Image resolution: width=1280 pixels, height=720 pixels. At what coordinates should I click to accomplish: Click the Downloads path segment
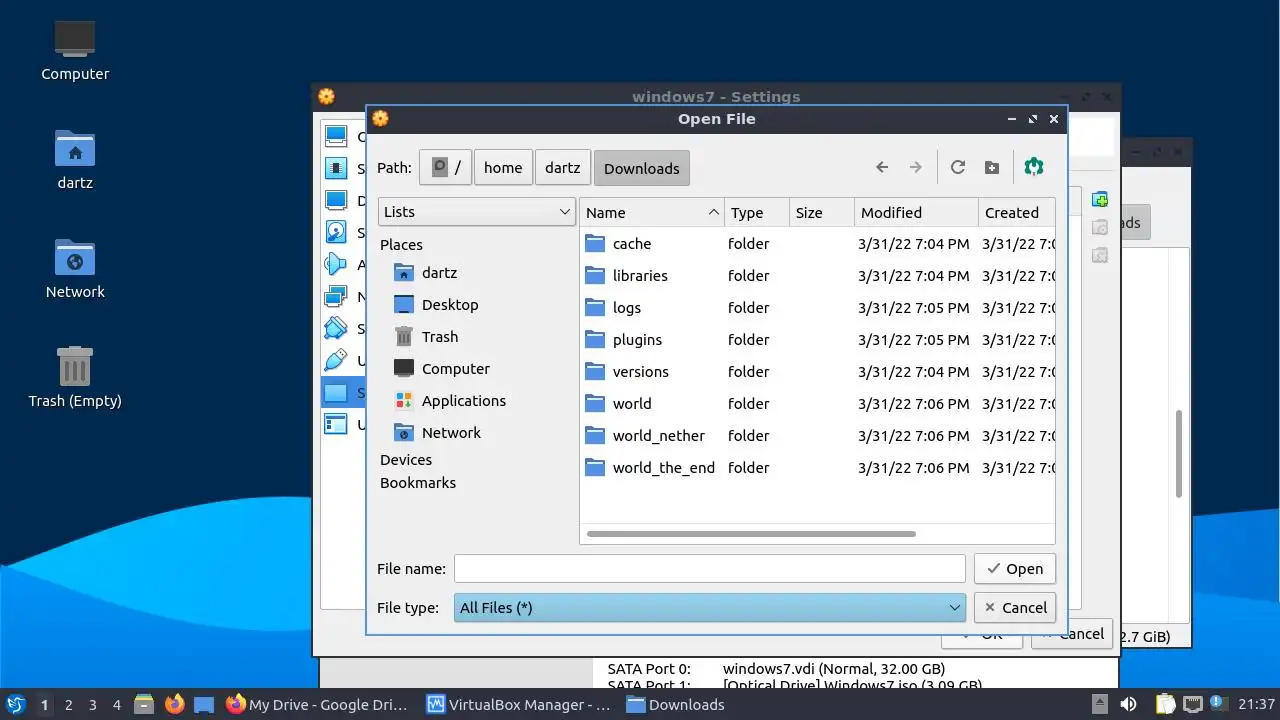click(641, 168)
